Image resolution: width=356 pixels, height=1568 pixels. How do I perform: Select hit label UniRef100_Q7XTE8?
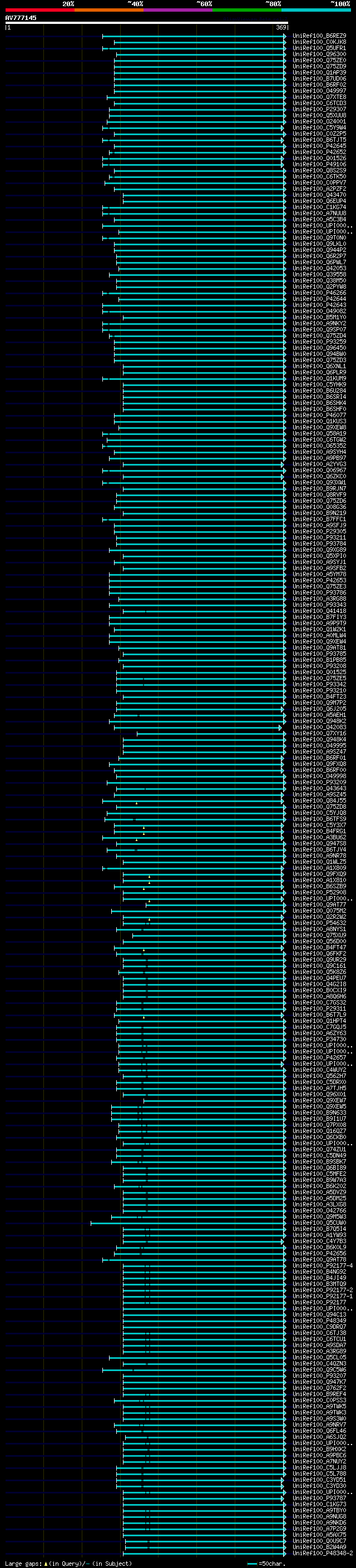(x=319, y=97)
